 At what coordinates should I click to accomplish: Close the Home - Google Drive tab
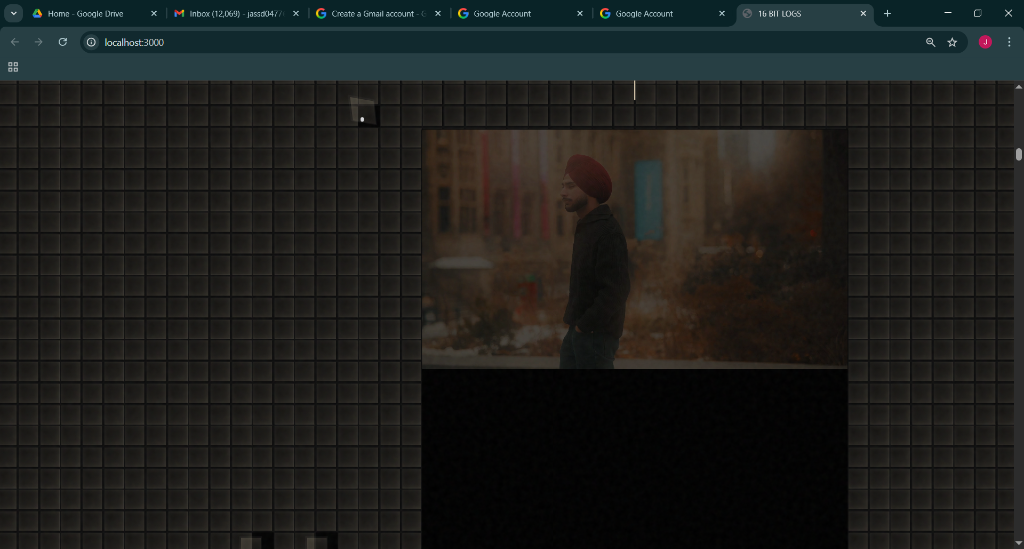(x=154, y=13)
